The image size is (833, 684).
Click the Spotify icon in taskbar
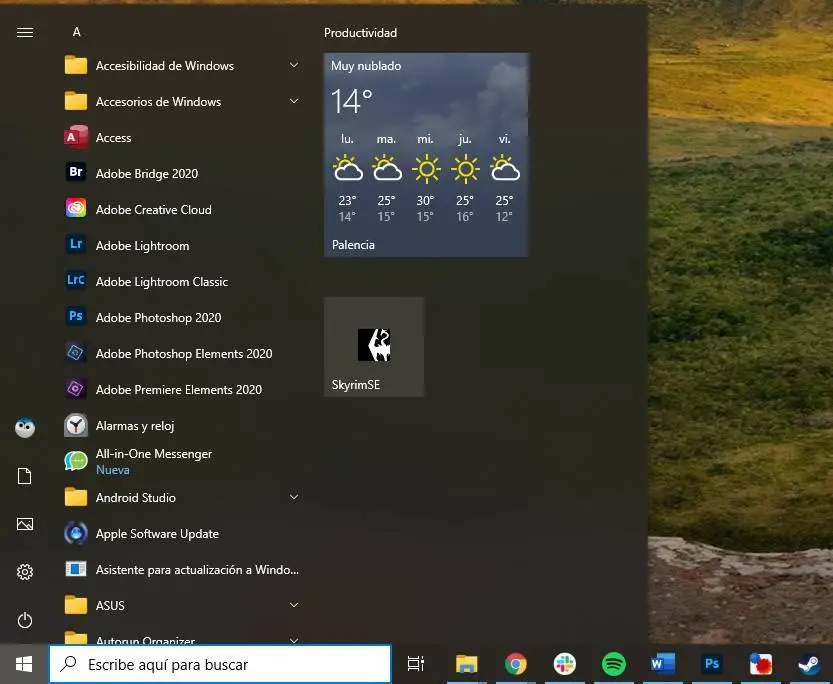click(613, 664)
